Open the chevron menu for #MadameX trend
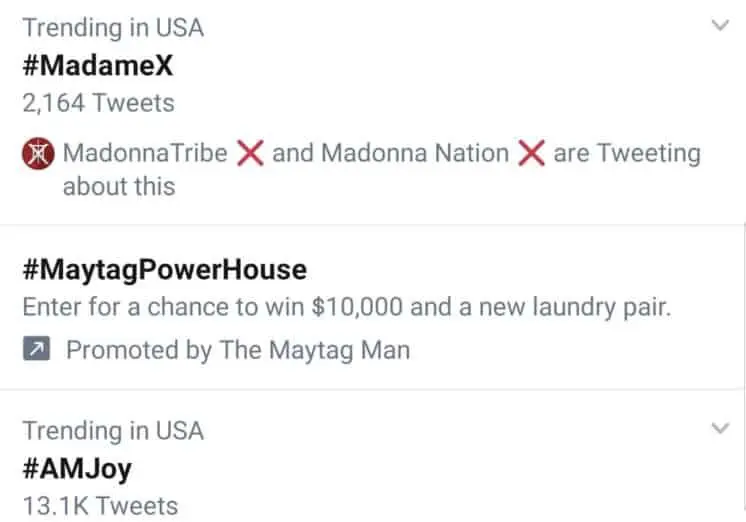Image resolution: width=746 pixels, height=522 pixels. tap(720, 27)
